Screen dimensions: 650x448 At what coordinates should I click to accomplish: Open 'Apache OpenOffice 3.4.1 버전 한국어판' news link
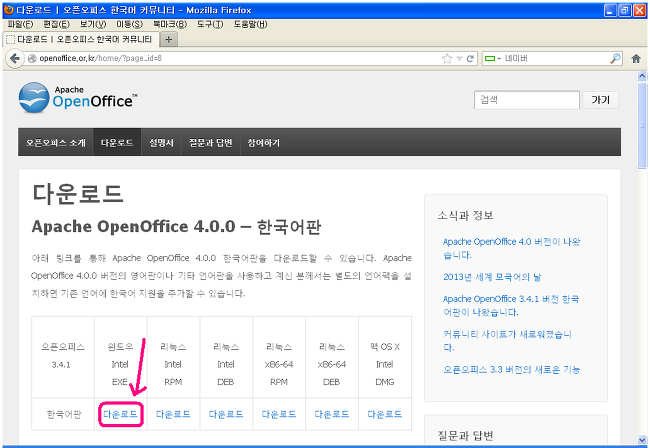point(511,305)
